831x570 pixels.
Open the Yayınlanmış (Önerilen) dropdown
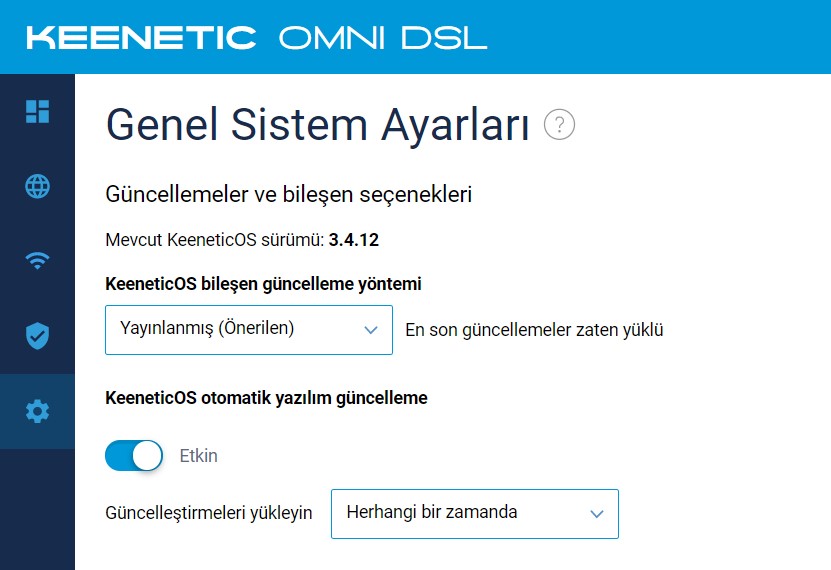point(249,329)
